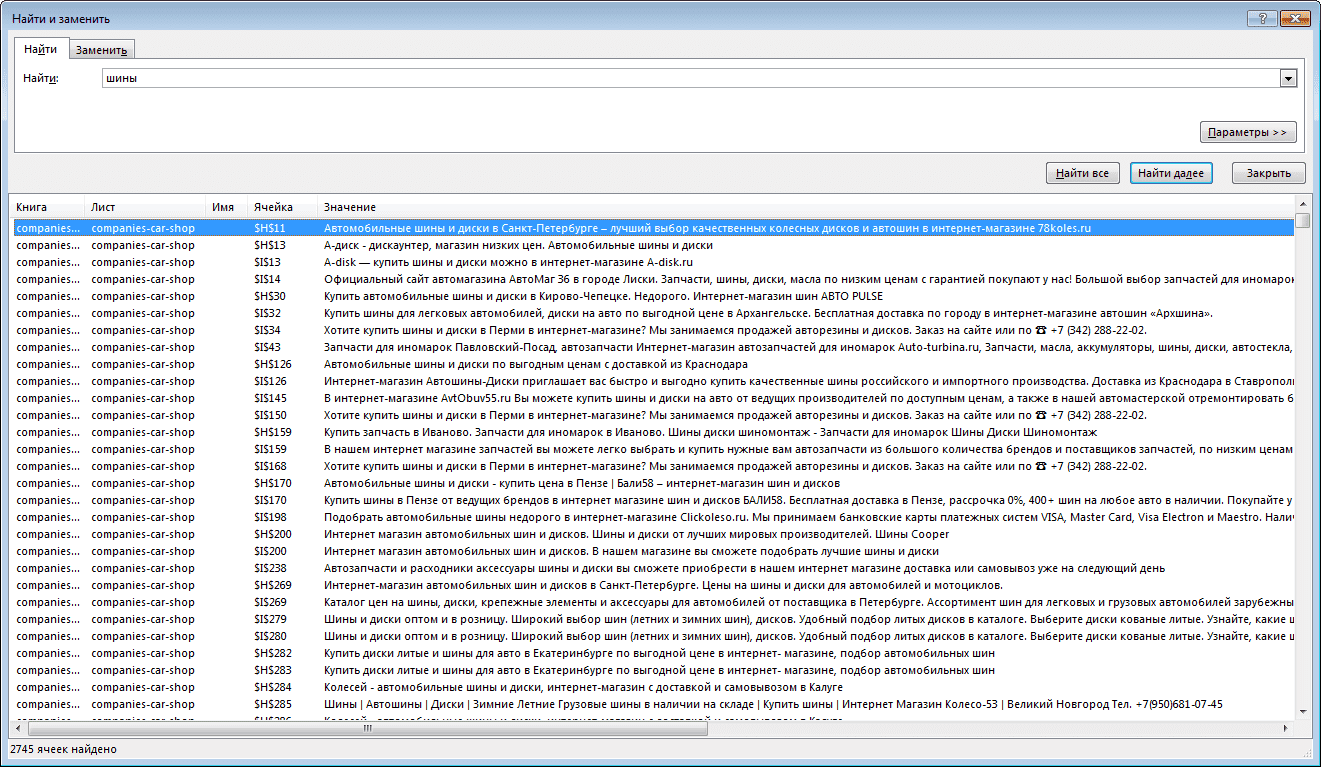Select result row with cell $I$170
The height and width of the screenshot is (767, 1321).
pyautogui.click(x=653, y=500)
